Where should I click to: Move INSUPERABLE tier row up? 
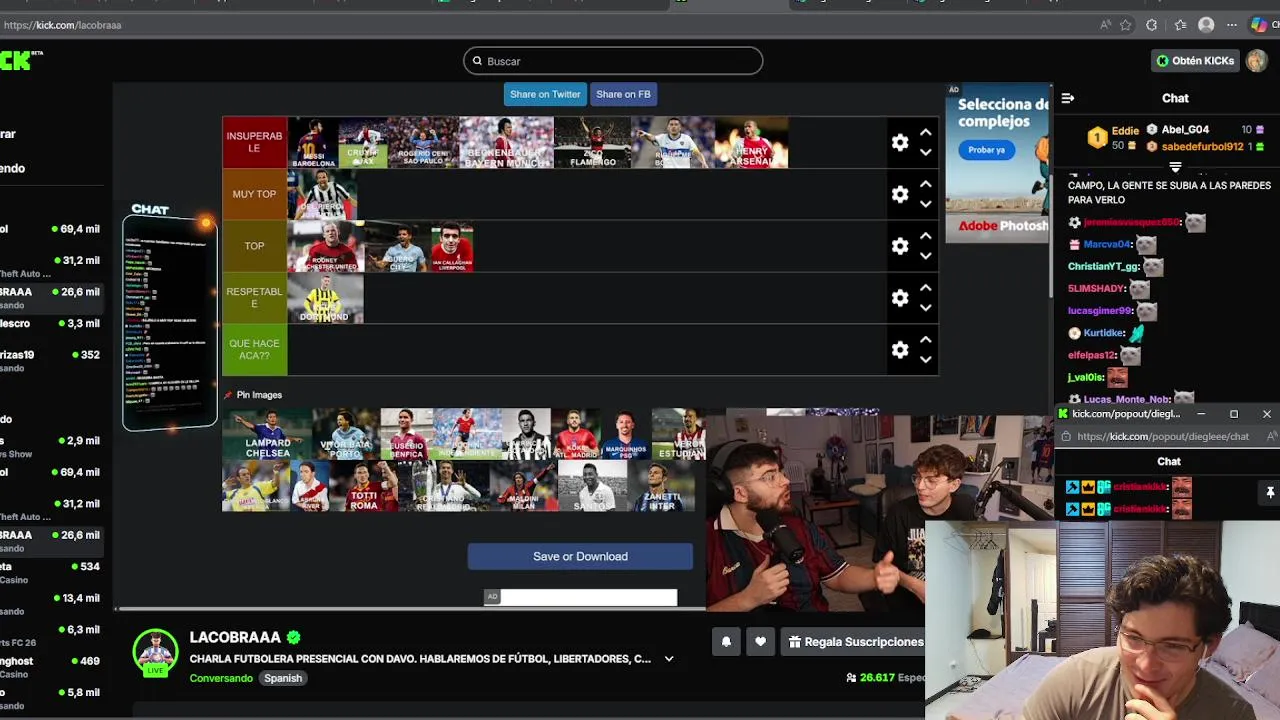pyautogui.click(x=926, y=132)
